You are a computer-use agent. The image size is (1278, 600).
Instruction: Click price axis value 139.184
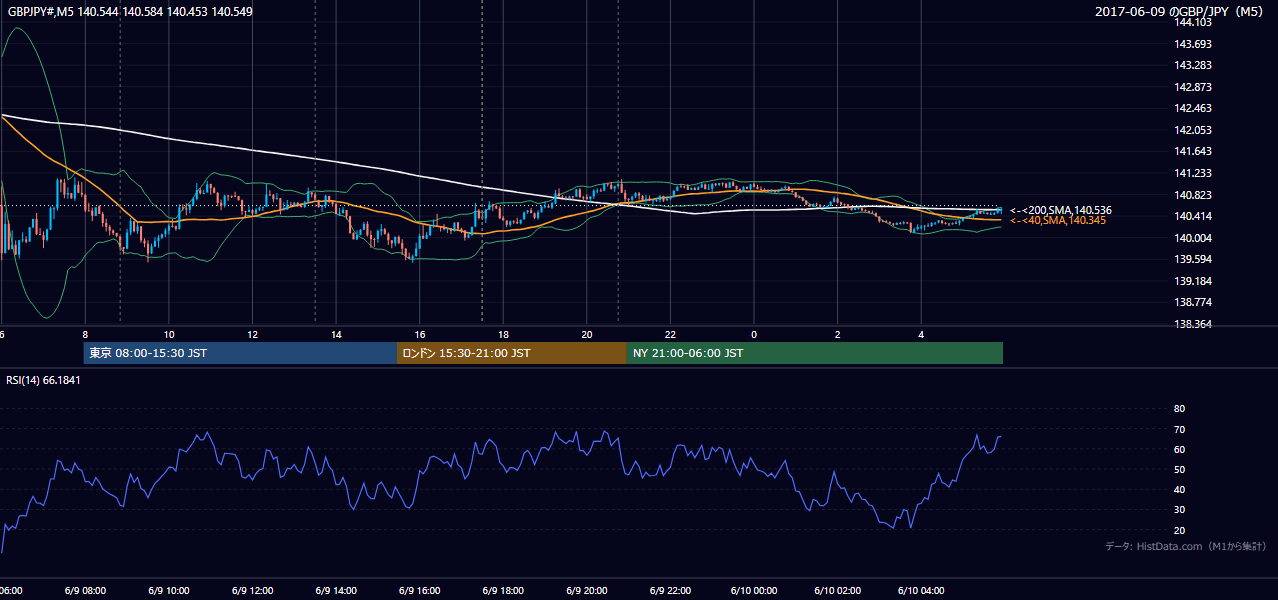pyautogui.click(x=1194, y=281)
